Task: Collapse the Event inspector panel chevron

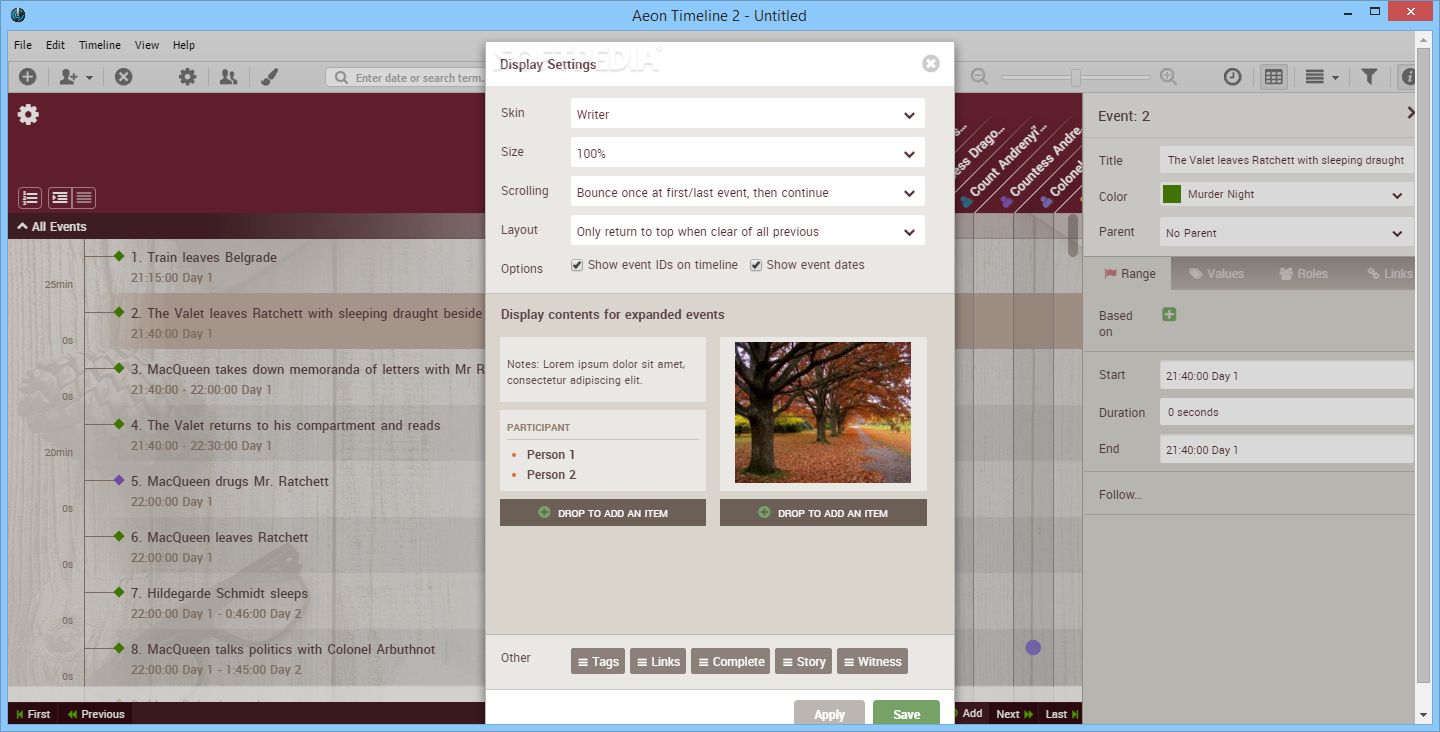Action: coord(1411,113)
